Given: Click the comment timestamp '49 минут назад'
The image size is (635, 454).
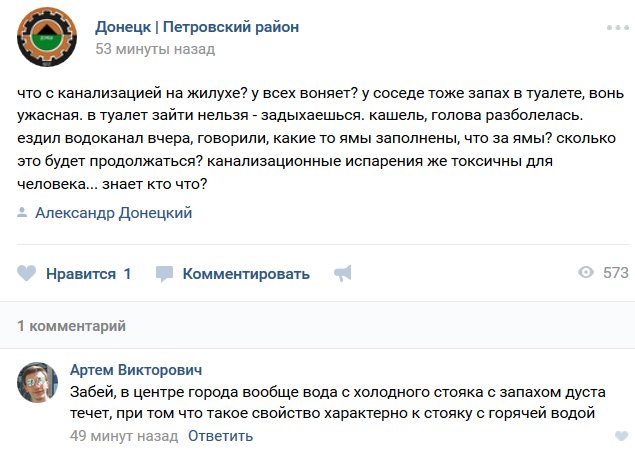Looking at the screenshot, I should click(x=124, y=436).
